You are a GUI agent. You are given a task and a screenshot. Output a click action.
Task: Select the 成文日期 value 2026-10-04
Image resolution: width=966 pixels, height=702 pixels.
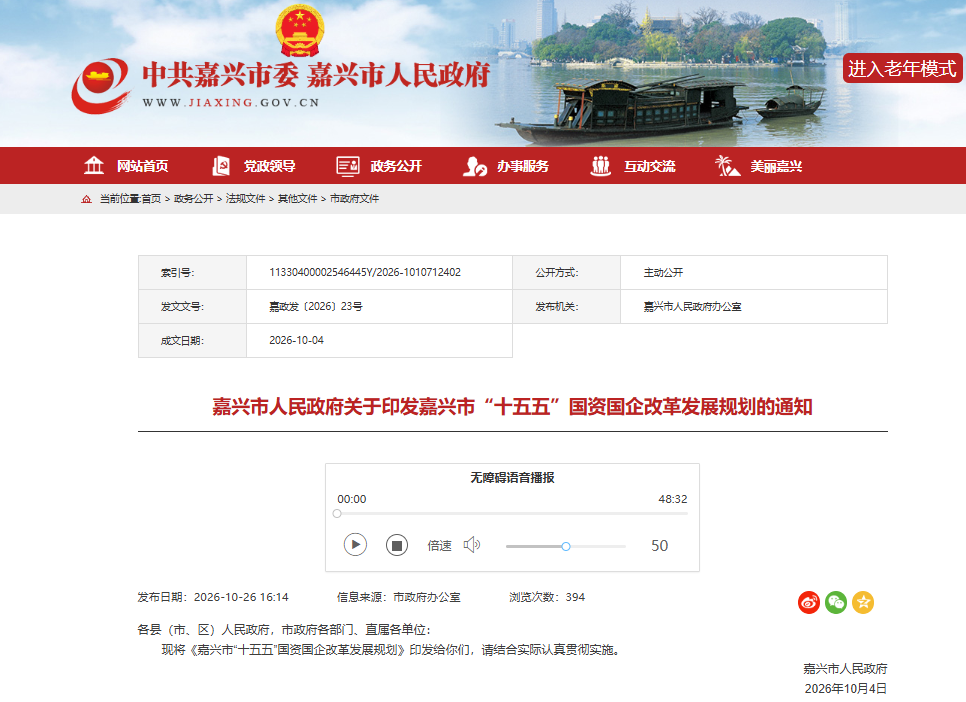pyautogui.click(x=296, y=340)
